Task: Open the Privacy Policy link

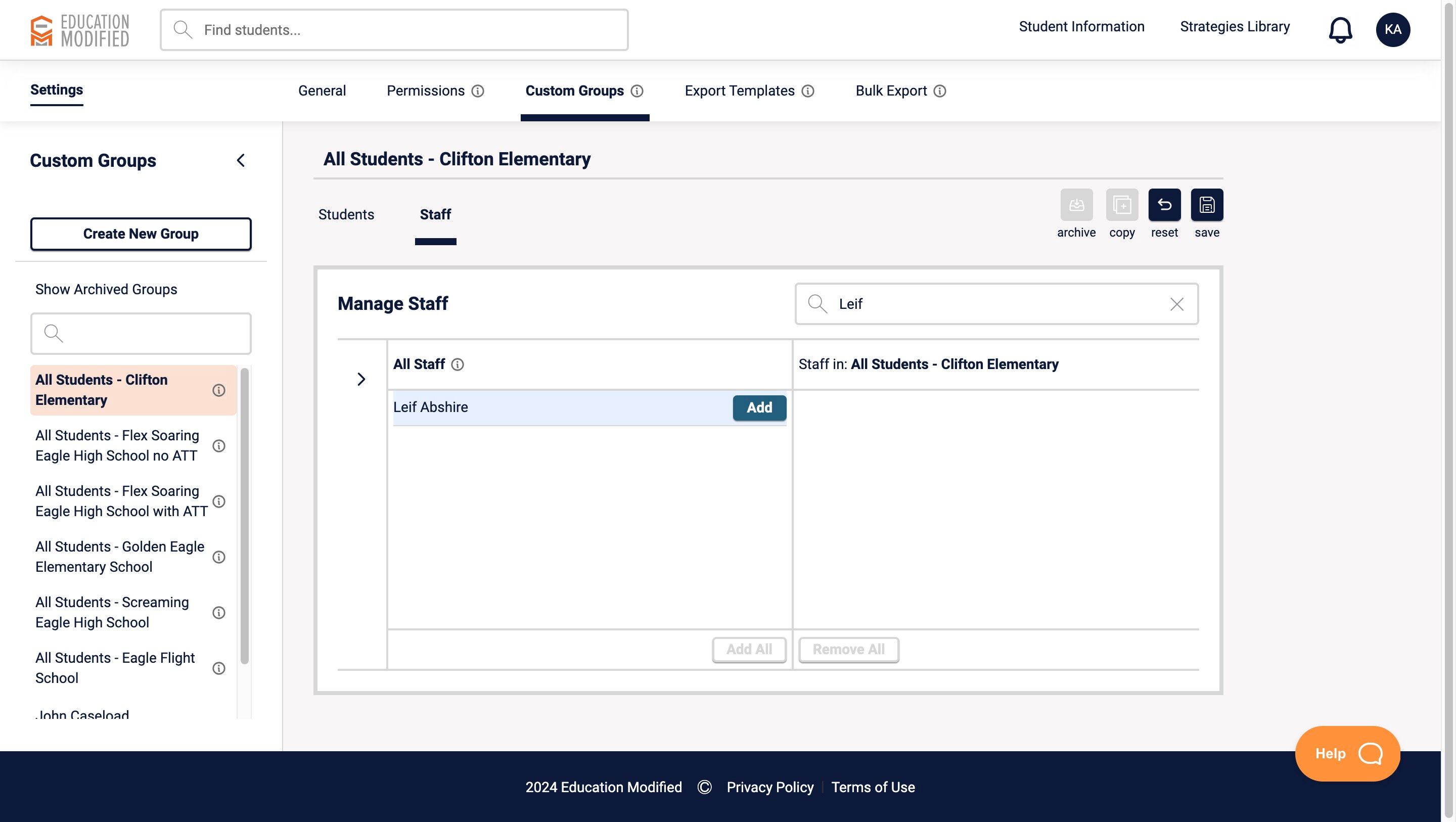Action: tap(770, 787)
